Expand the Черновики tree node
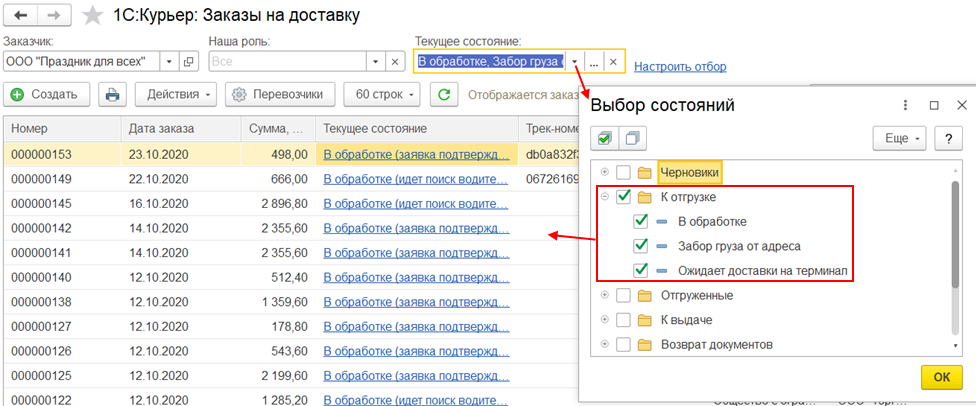Viewport: 976px width, 406px height. tap(604, 172)
